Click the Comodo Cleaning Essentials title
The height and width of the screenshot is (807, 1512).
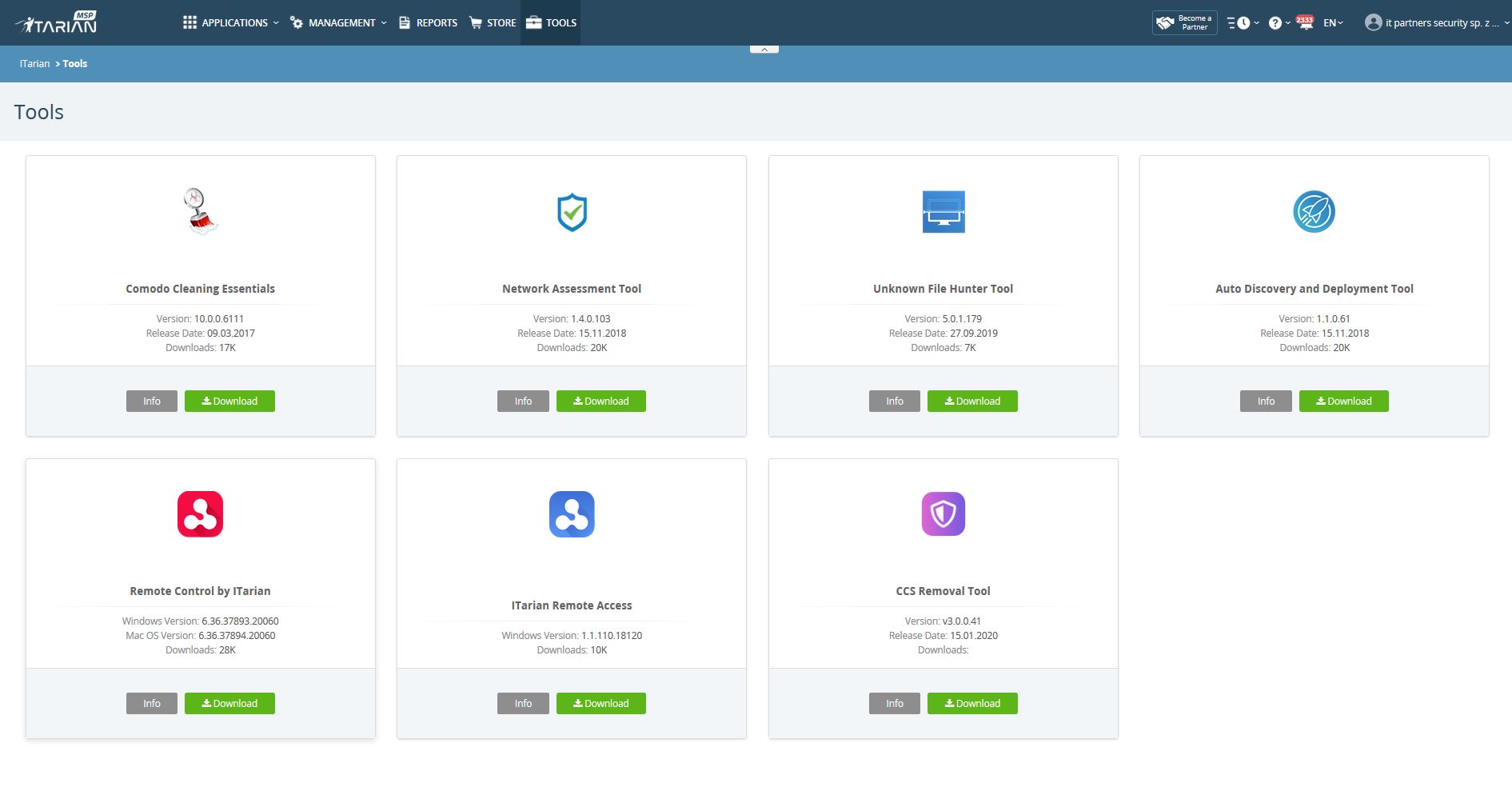point(200,289)
